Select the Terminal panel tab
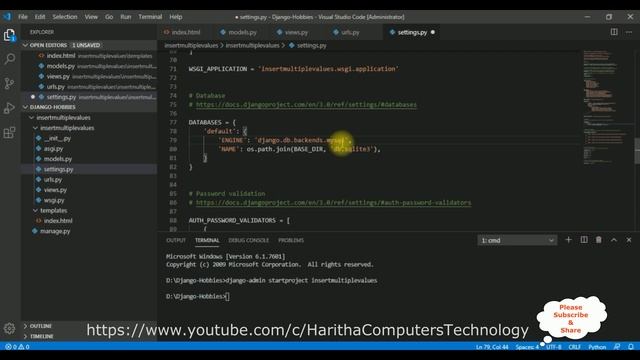640x360 pixels. tap(207, 240)
